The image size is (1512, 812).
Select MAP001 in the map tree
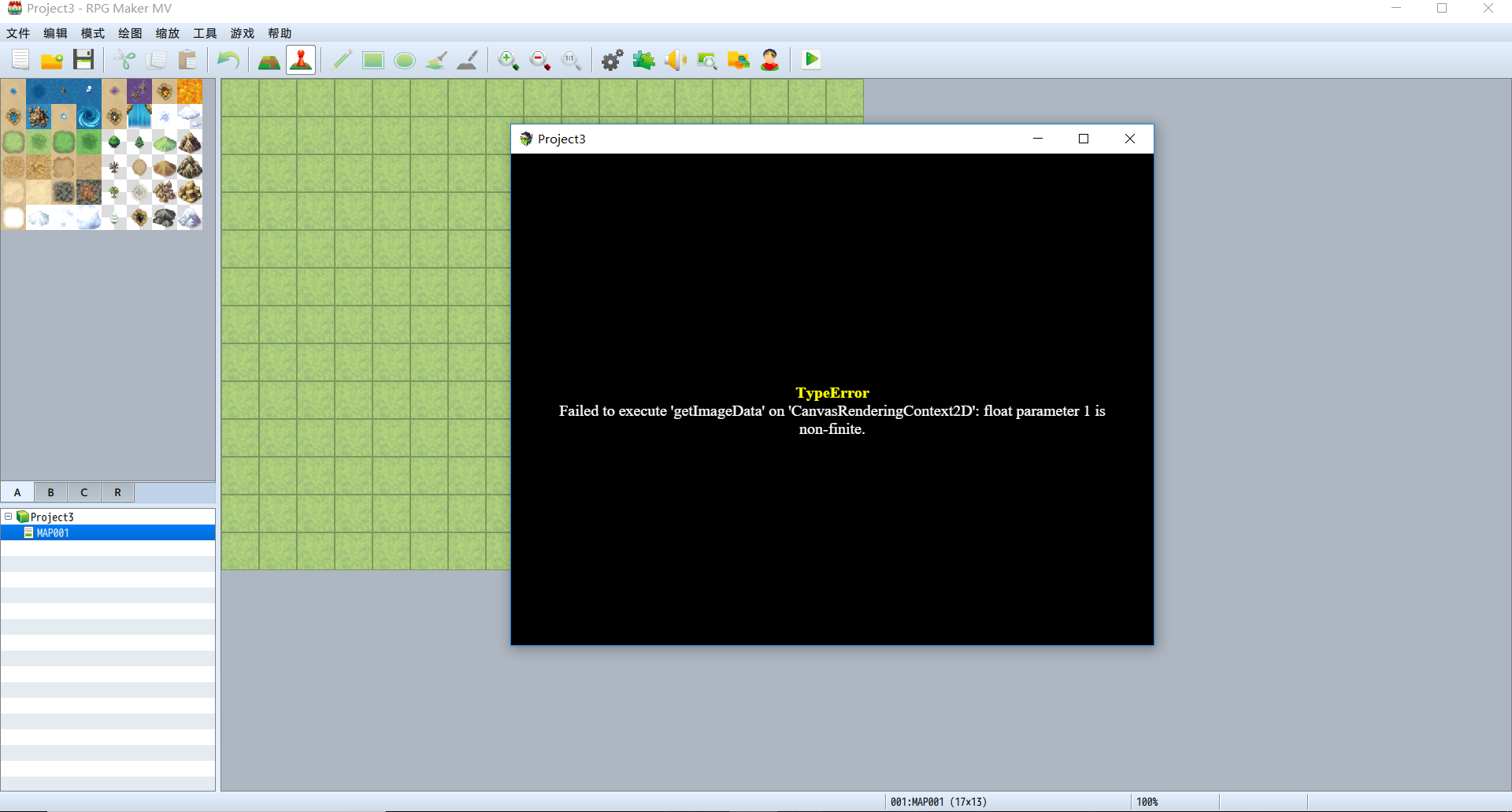coord(108,533)
